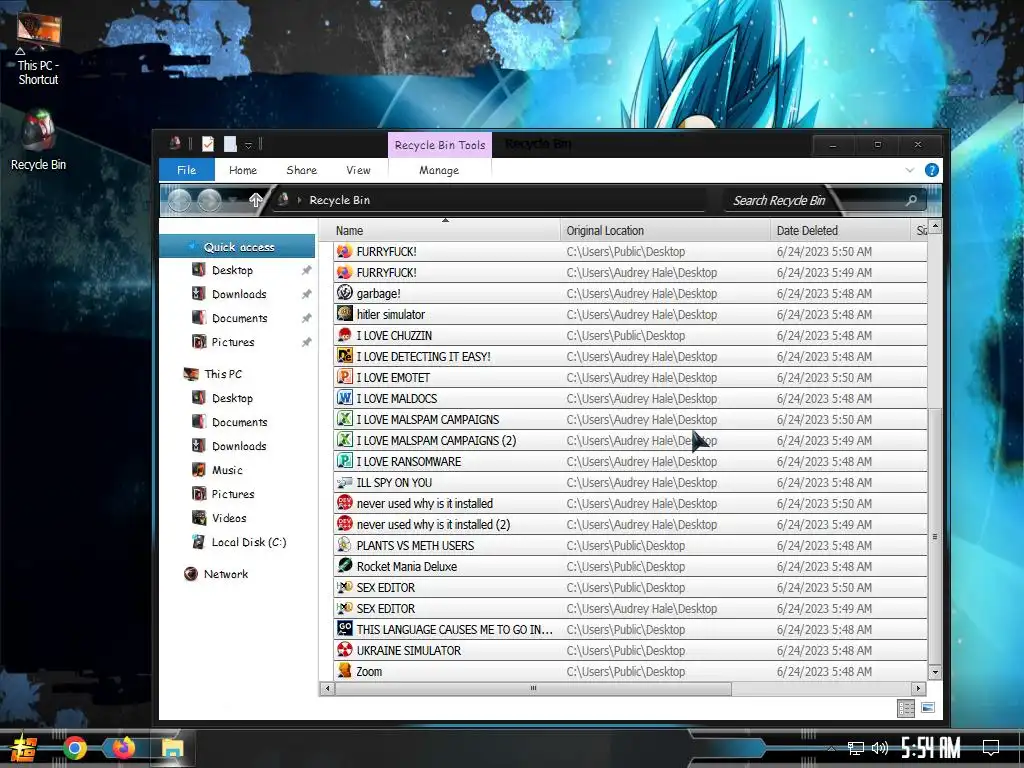Open the Home ribbon tab
Screen dimensions: 1024x768
coord(243,170)
